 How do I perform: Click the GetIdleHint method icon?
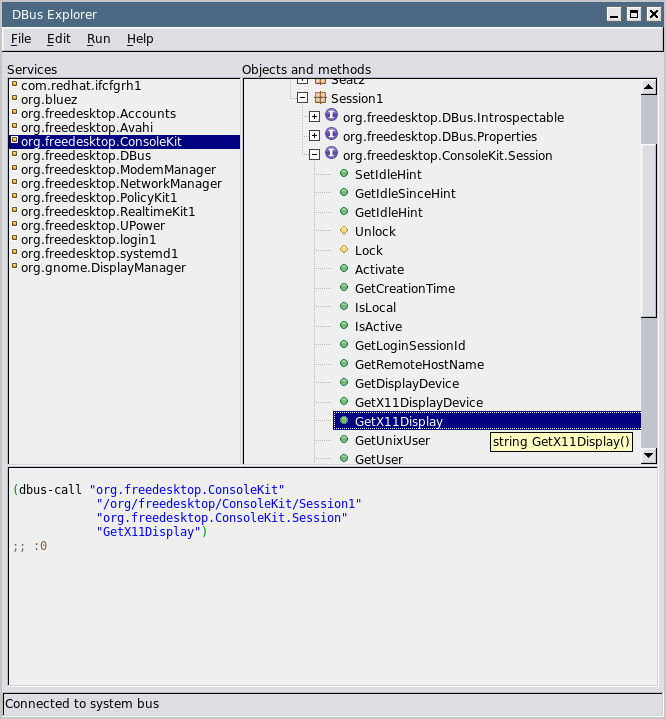(344, 211)
